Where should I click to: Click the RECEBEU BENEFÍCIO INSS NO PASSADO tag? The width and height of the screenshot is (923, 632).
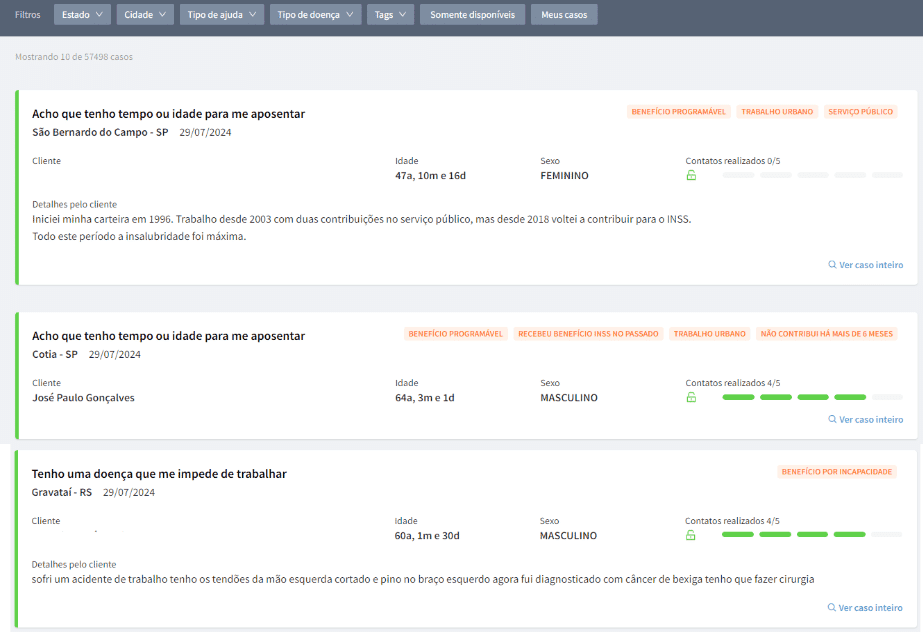click(x=587, y=334)
